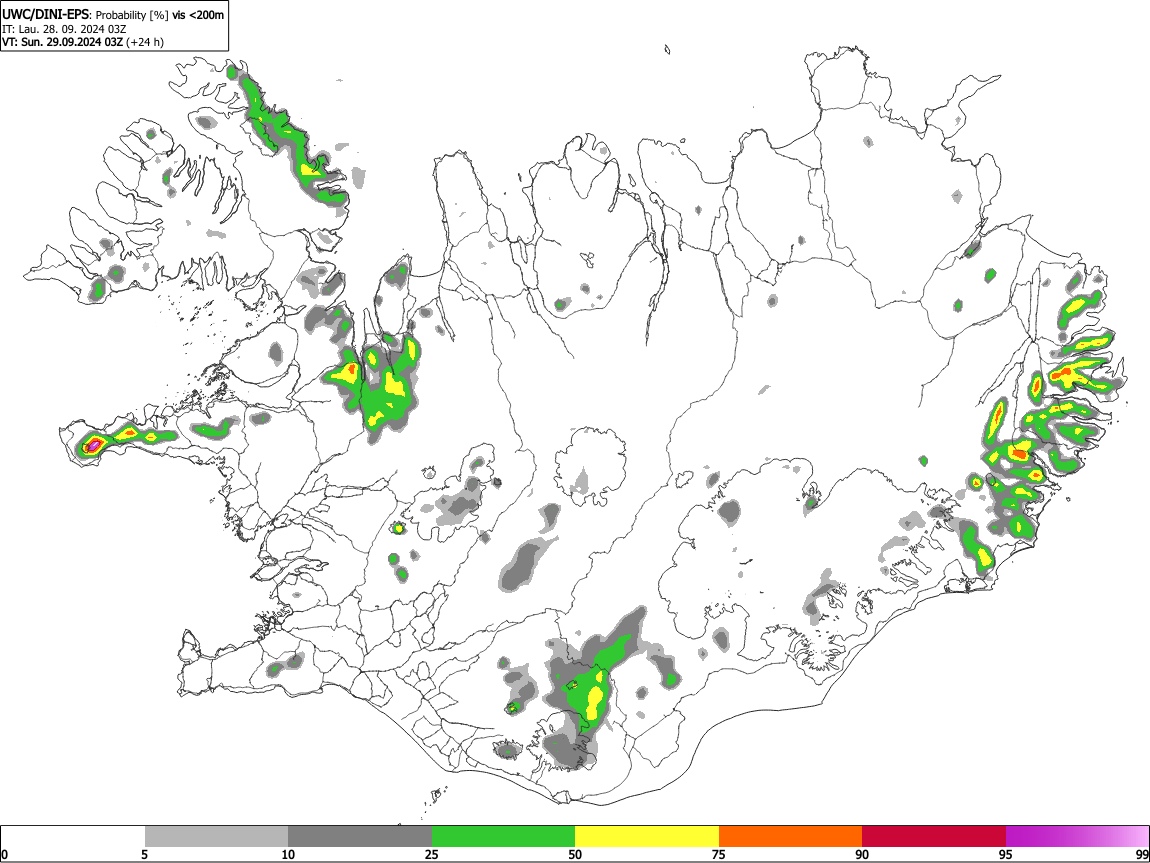Click the legend tick label '50'
Viewport: 1150px width, 863px height.
click(575, 854)
